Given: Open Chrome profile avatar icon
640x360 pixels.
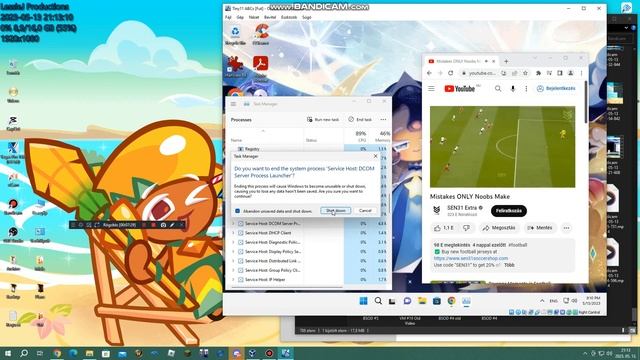Looking at the screenshot, I should pyautogui.click(x=571, y=73).
